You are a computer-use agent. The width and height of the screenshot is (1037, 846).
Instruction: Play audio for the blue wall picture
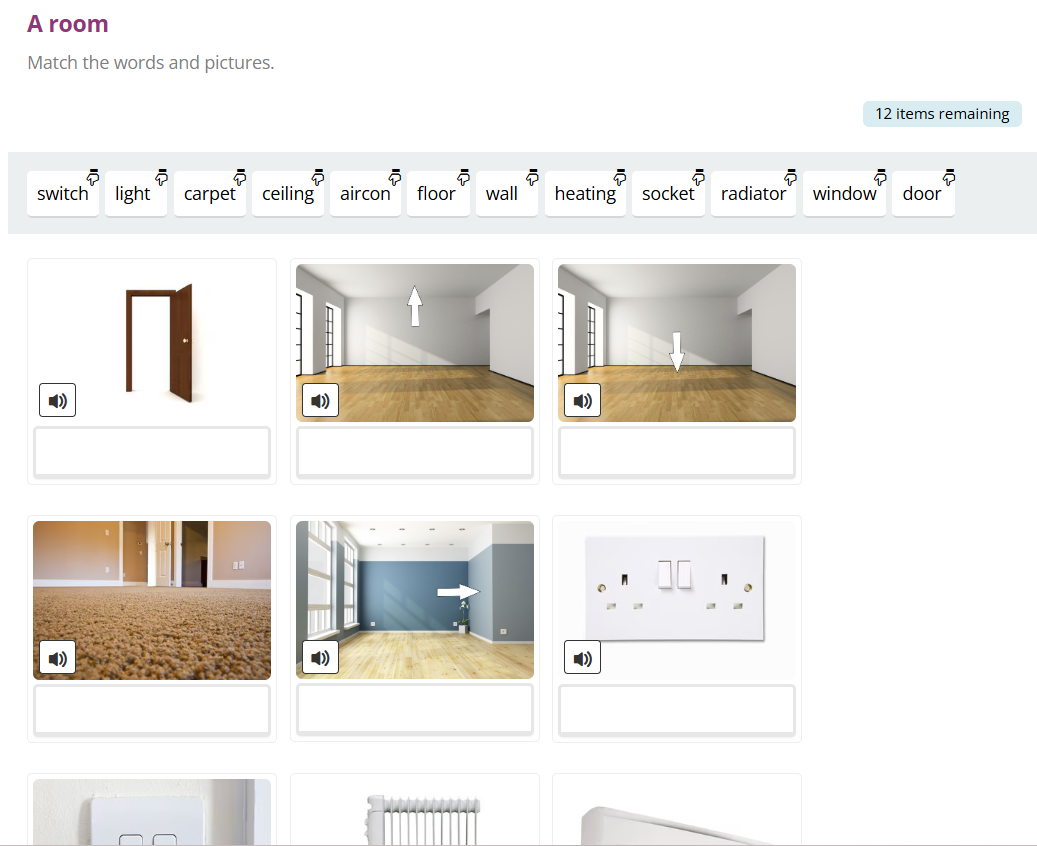[x=320, y=658]
